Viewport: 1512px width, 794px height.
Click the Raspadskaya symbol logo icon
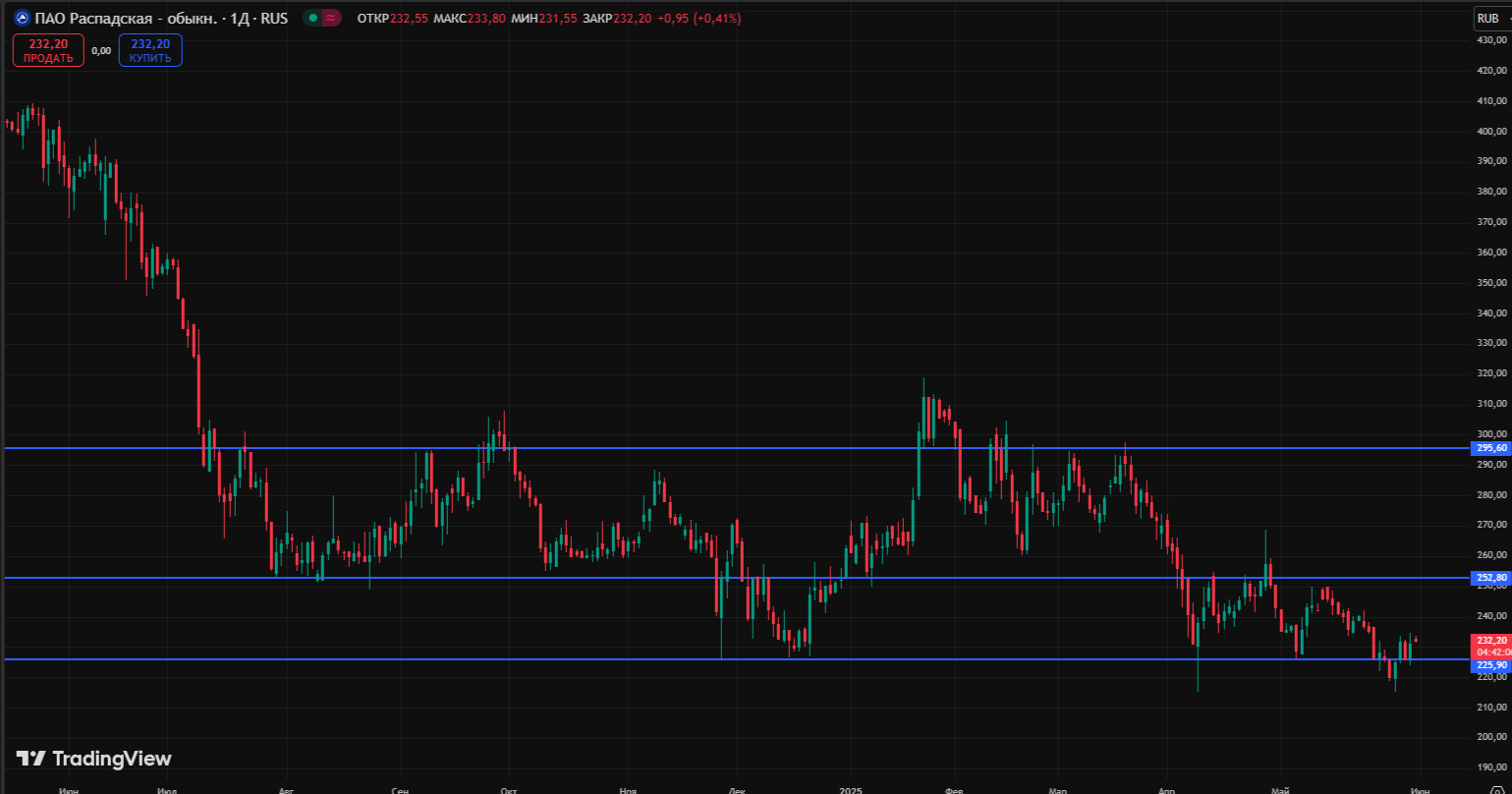(x=20, y=19)
